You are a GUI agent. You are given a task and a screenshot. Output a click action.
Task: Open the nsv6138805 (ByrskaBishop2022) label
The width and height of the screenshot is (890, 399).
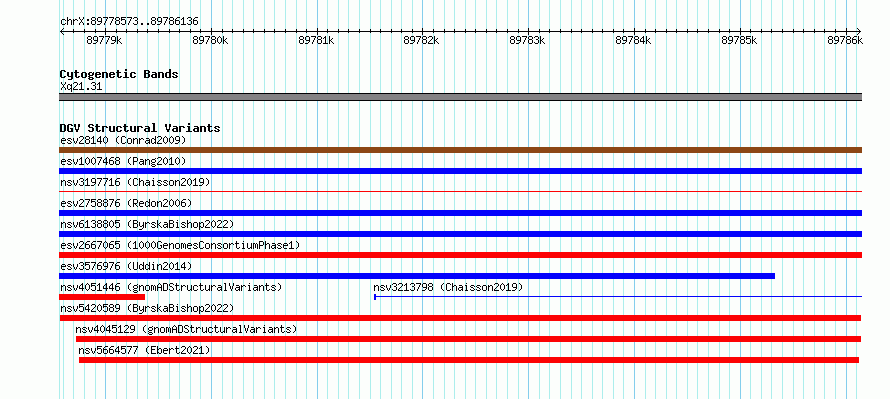pos(147,224)
